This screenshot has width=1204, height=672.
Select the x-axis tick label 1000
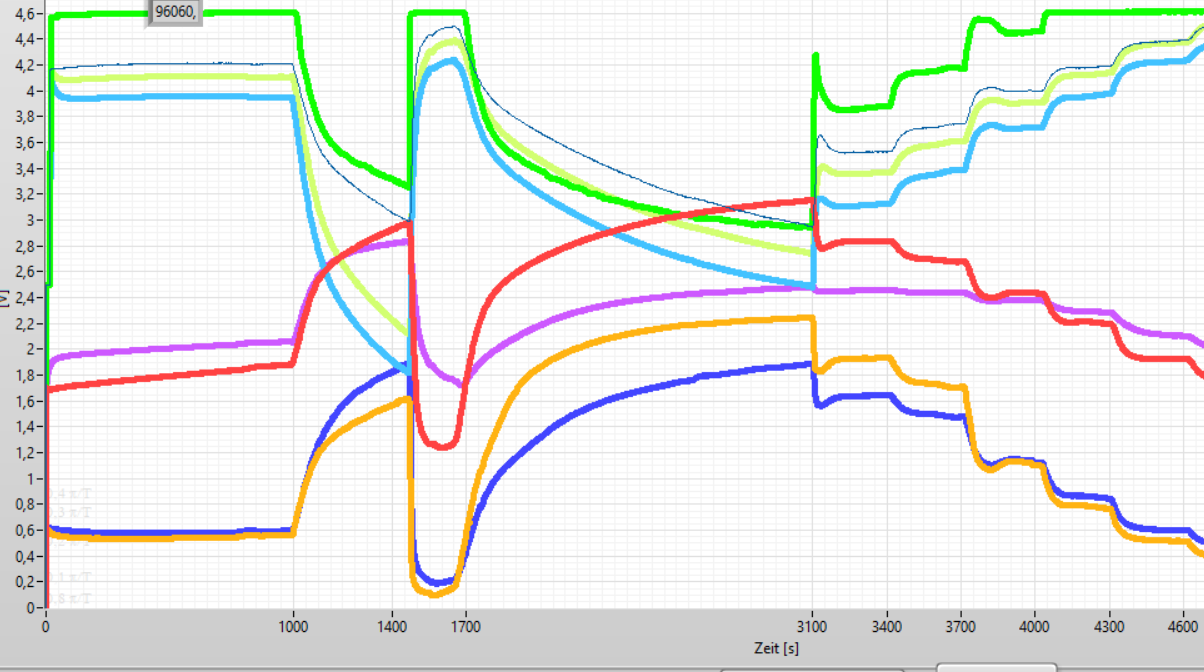click(x=293, y=628)
